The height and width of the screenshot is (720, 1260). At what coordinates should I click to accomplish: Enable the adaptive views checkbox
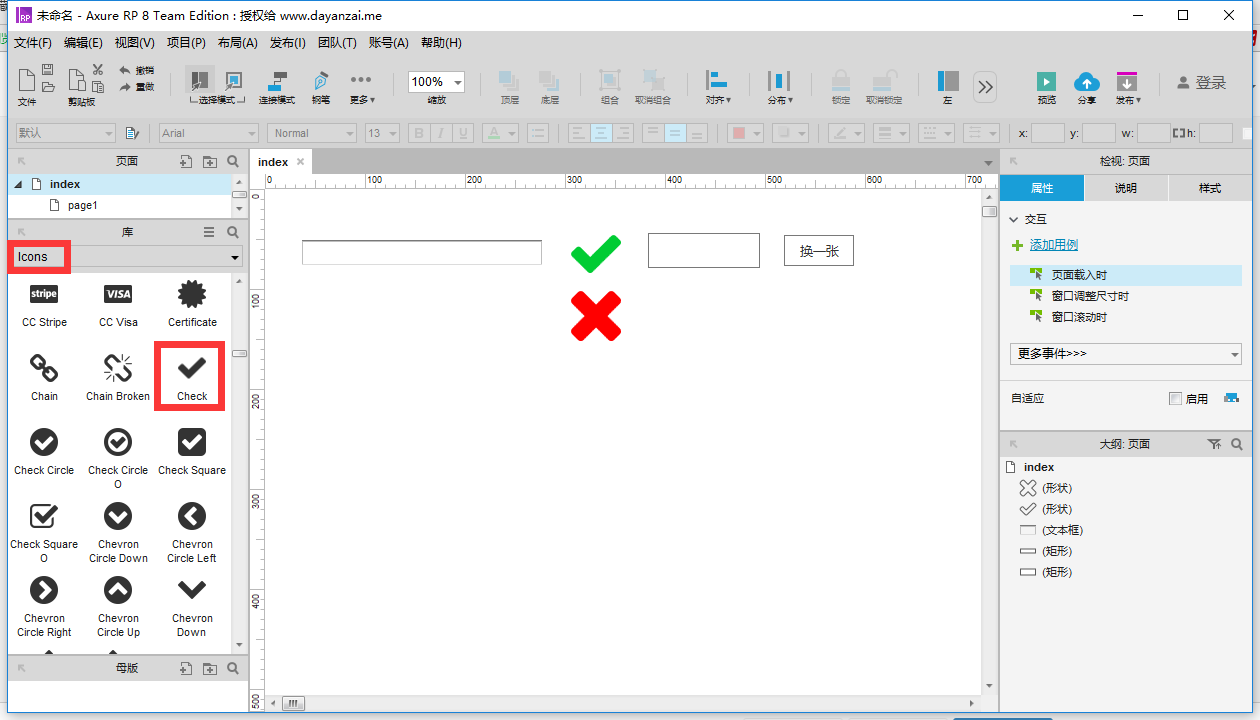click(x=1175, y=398)
